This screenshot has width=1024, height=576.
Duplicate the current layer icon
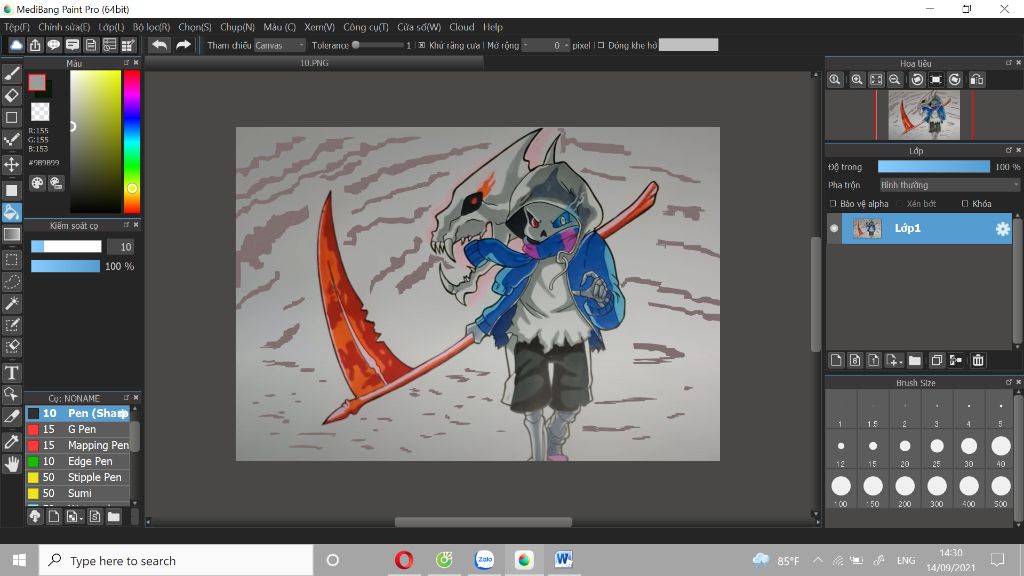(936, 360)
